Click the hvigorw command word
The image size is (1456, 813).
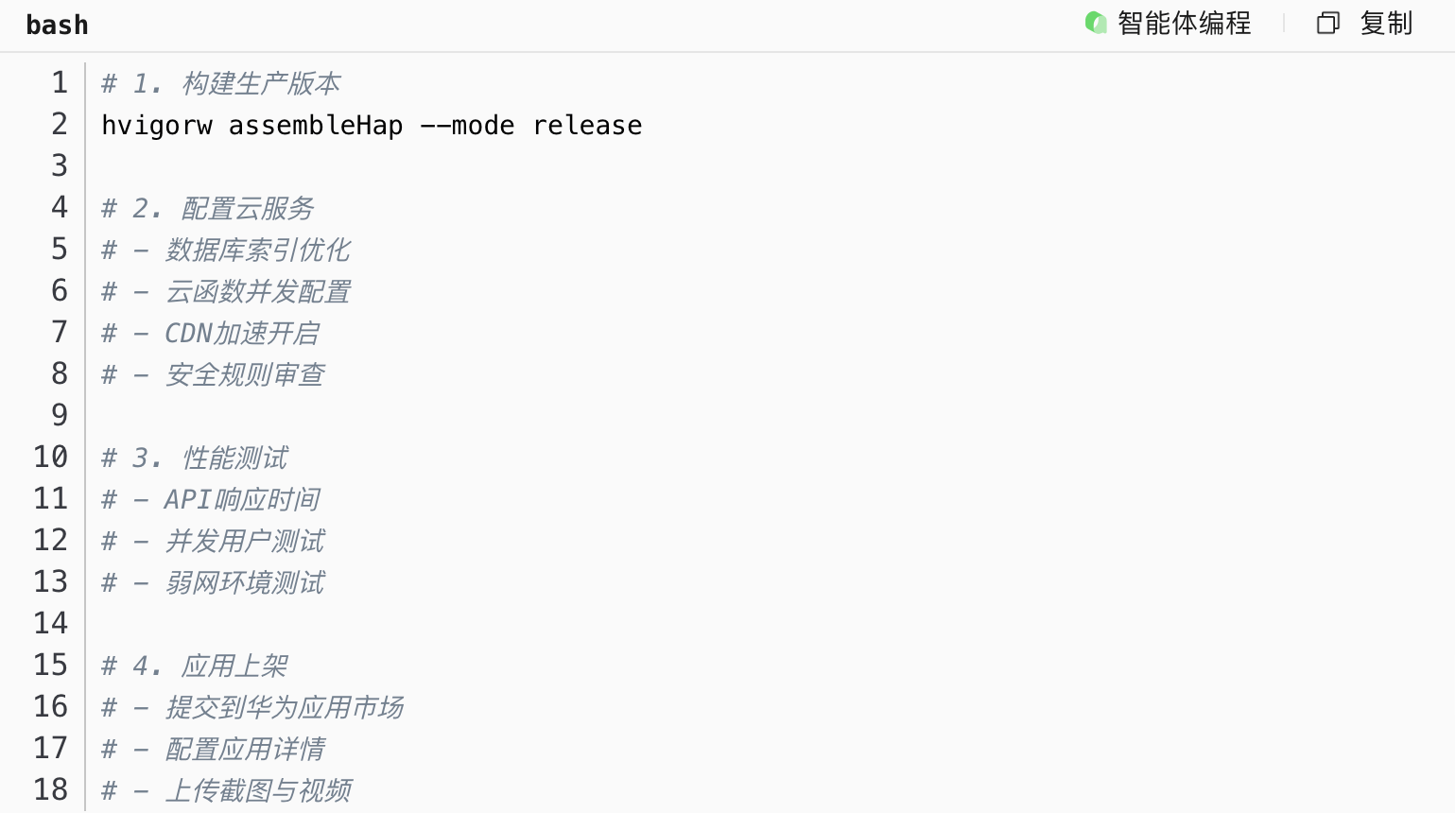pos(157,126)
